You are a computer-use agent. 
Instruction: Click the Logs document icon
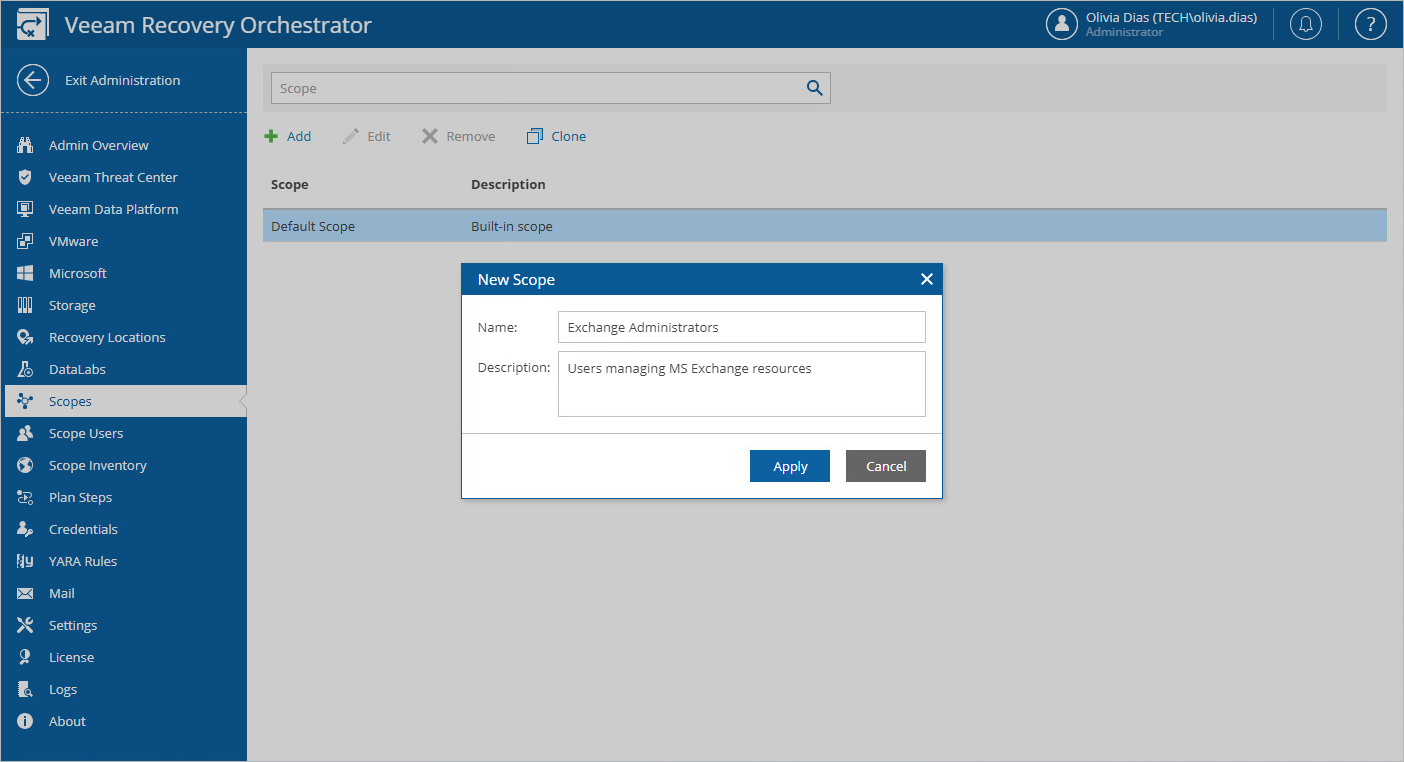(26, 689)
